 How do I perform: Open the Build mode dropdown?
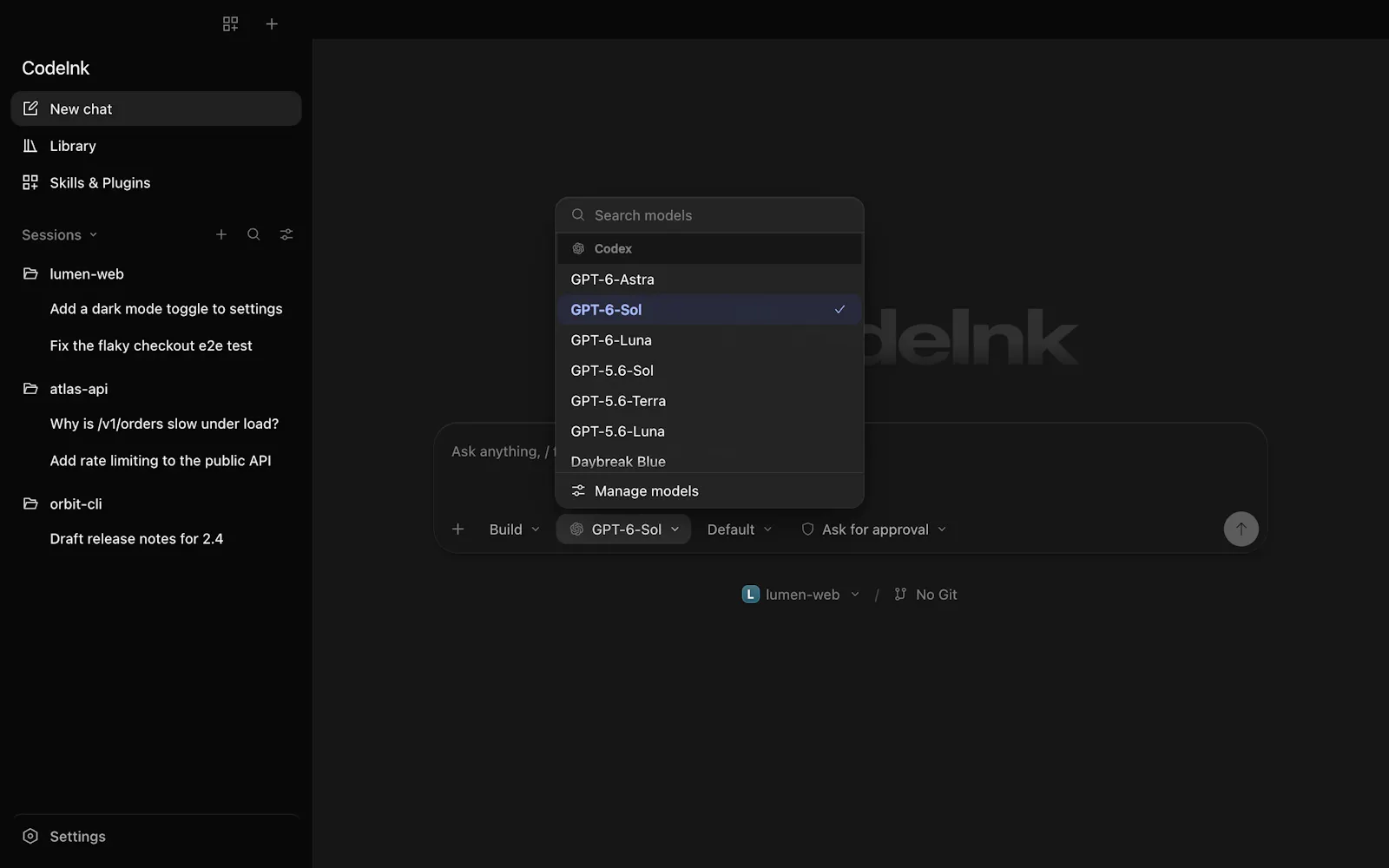pyautogui.click(x=514, y=529)
